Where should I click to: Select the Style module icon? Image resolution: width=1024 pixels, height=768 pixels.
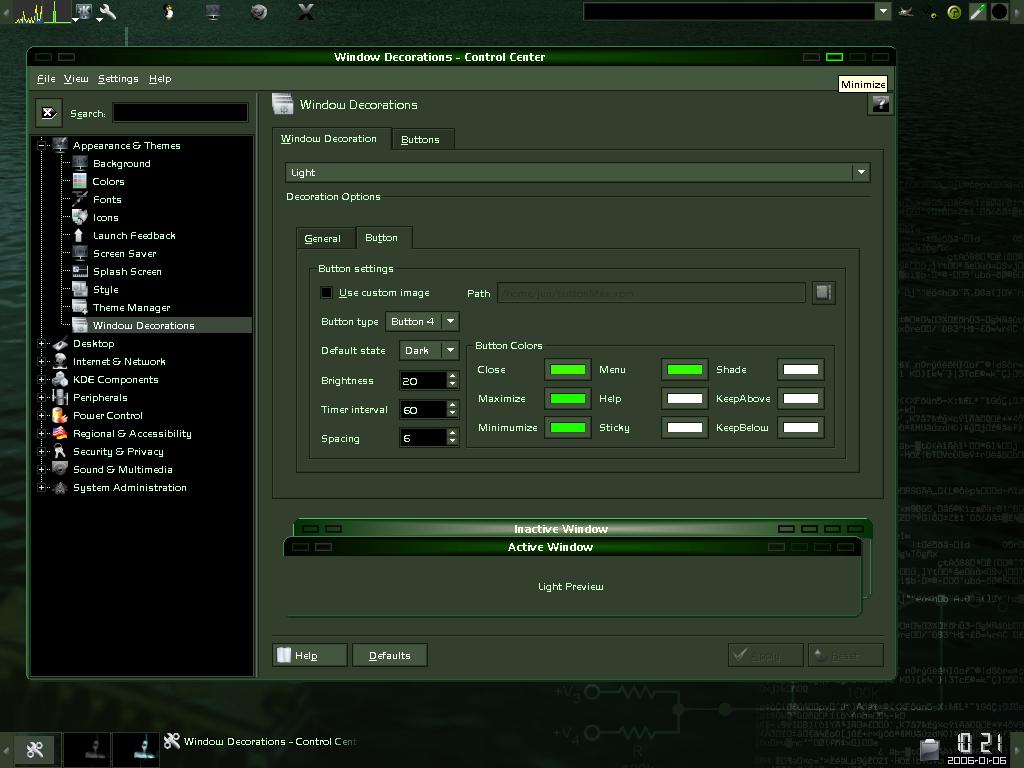coord(80,289)
